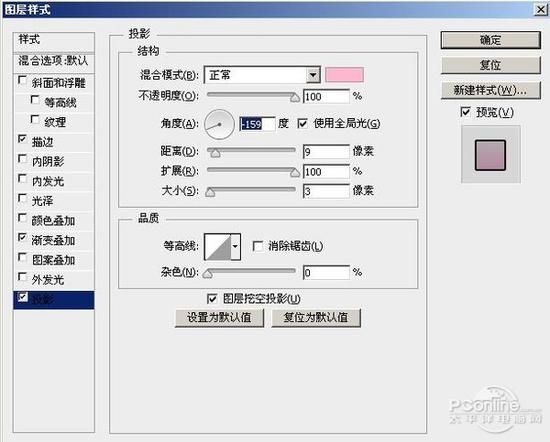550x442 pixels.
Task: Select 混合选项:默认 in the list
Action: click(54, 60)
